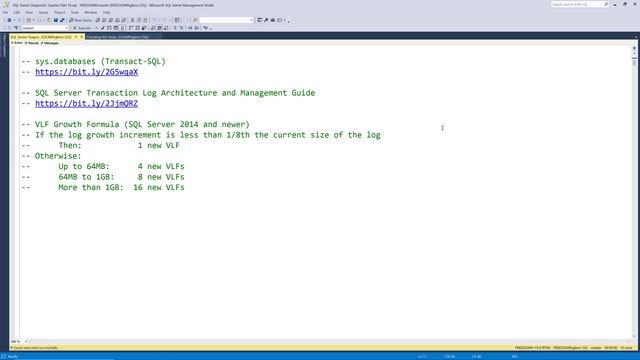Viewport: 640px width, 360px height.
Task: Click the Save file icon
Action: tap(56, 20)
